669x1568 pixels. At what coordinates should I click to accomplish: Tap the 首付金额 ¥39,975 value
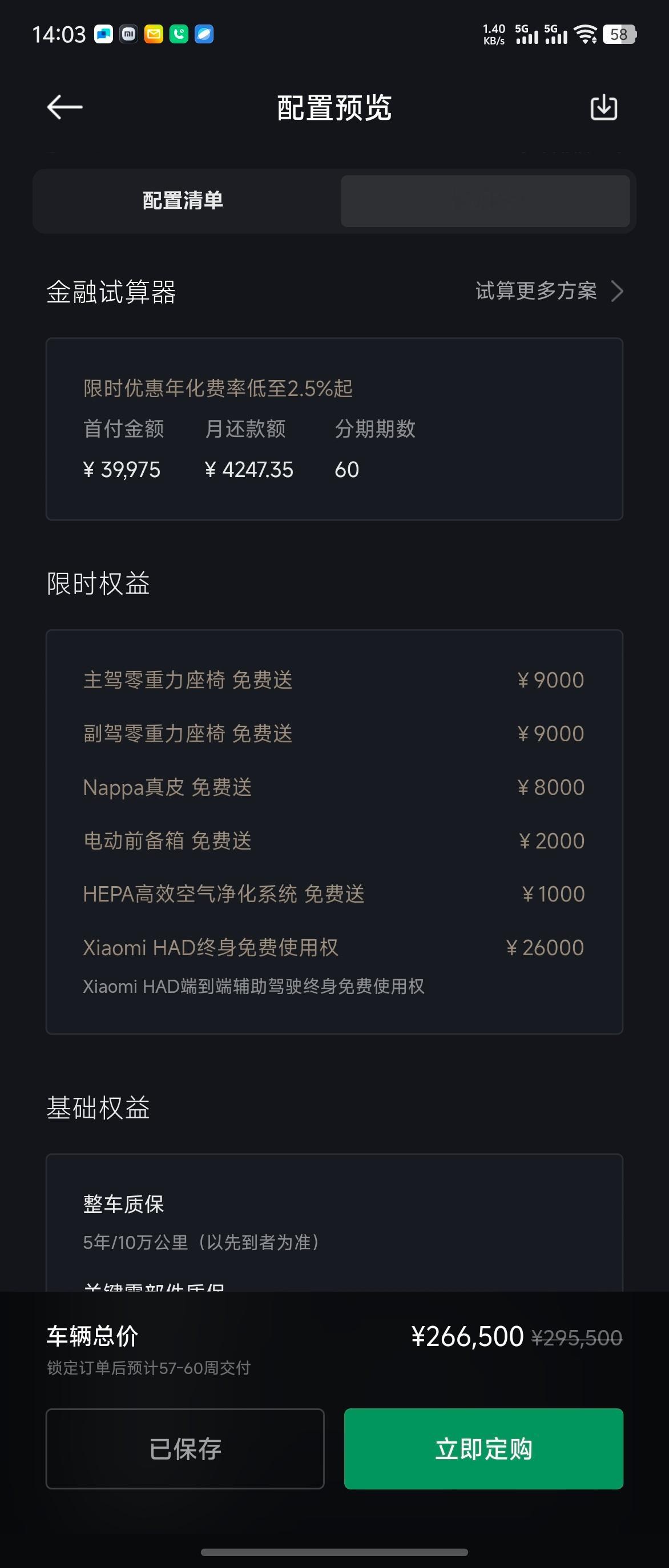pyautogui.click(x=122, y=469)
